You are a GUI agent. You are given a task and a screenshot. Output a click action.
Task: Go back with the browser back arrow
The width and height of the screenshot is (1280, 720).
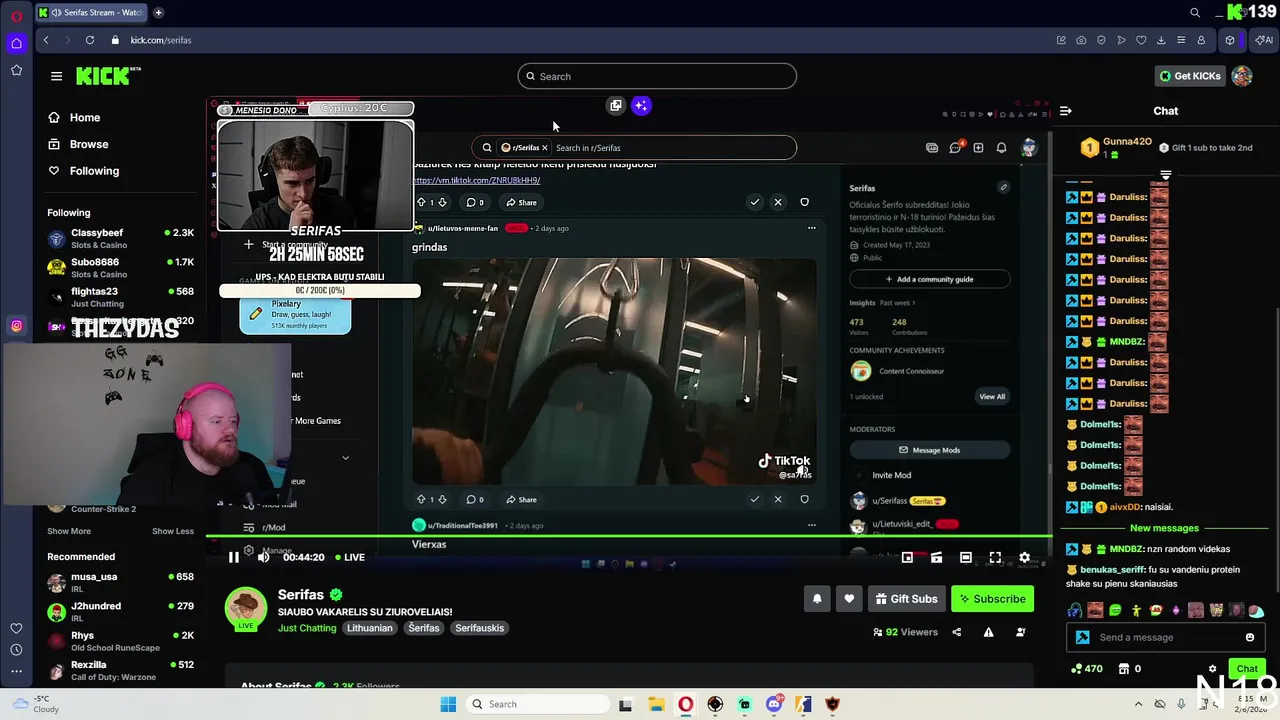(x=46, y=40)
